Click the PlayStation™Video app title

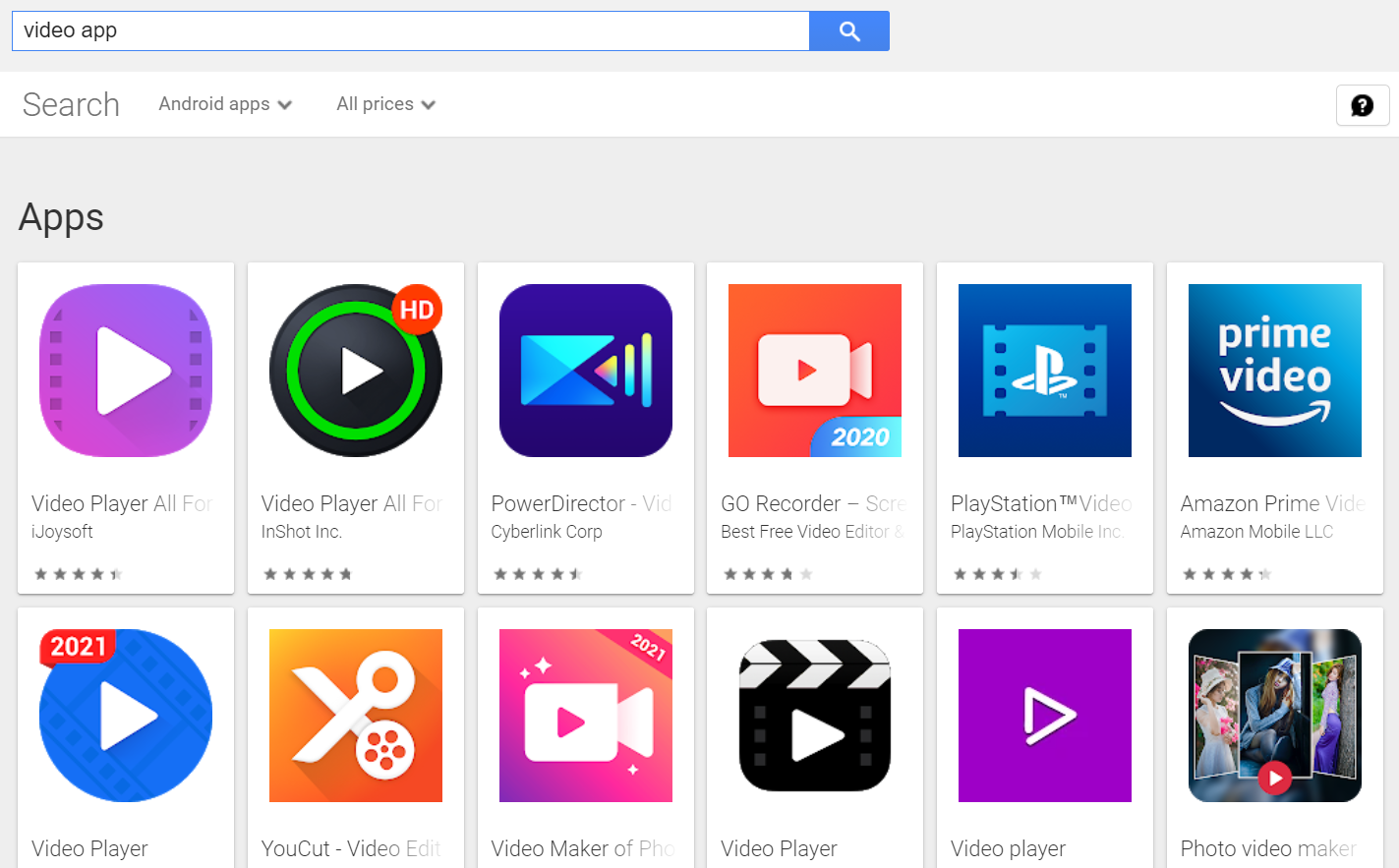coord(1042,503)
